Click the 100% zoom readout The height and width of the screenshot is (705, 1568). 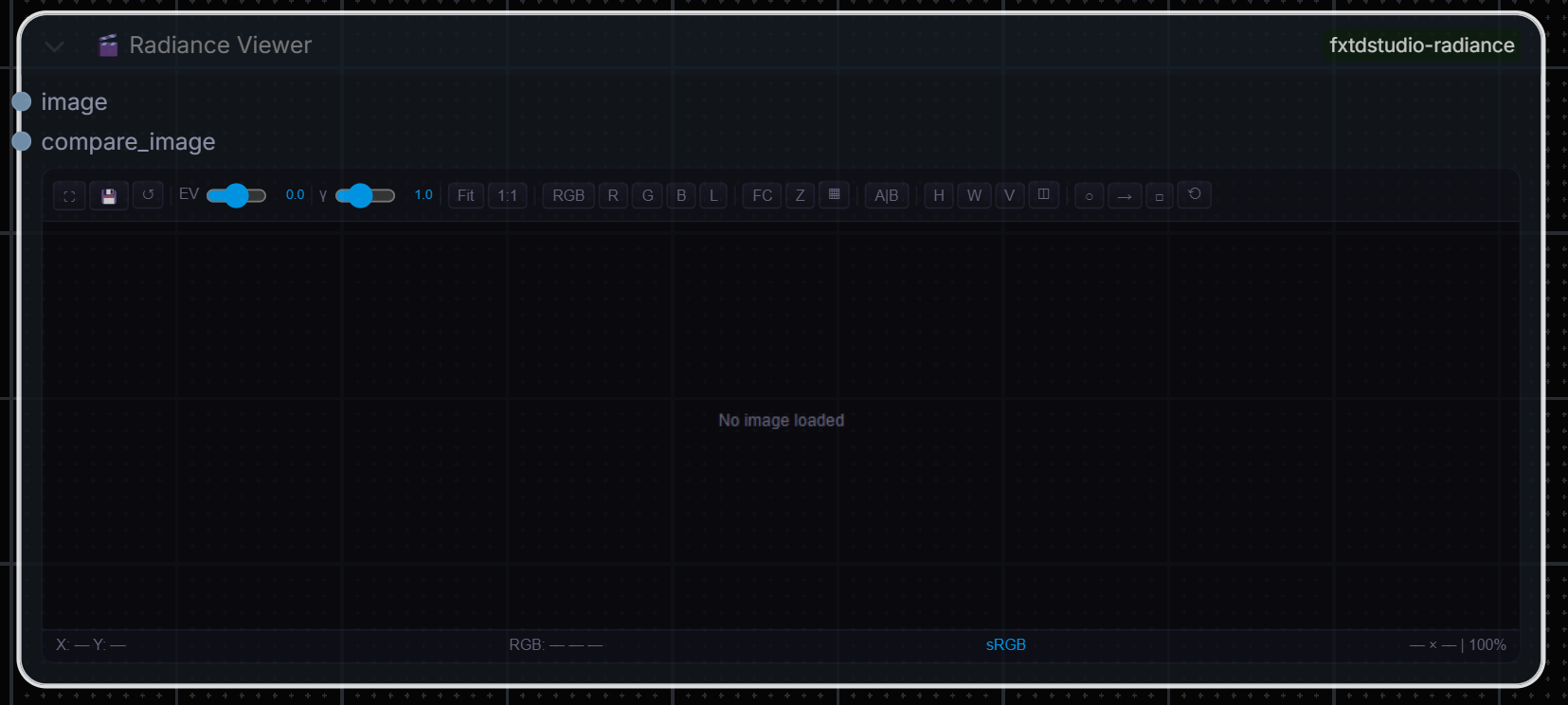point(1487,645)
